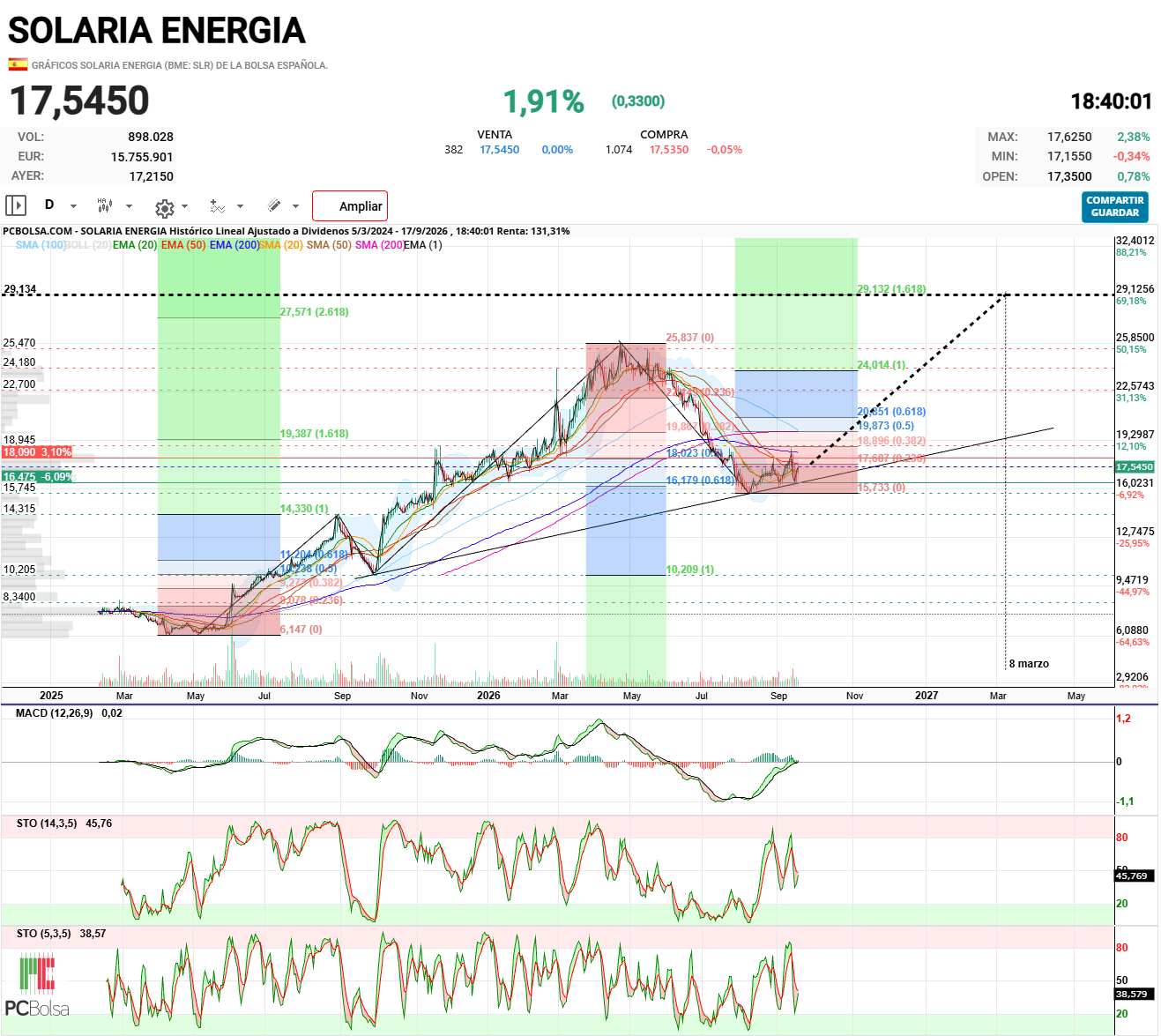Open chart settings gear icon
The width and height of the screenshot is (1161, 1036).
(x=164, y=207)
